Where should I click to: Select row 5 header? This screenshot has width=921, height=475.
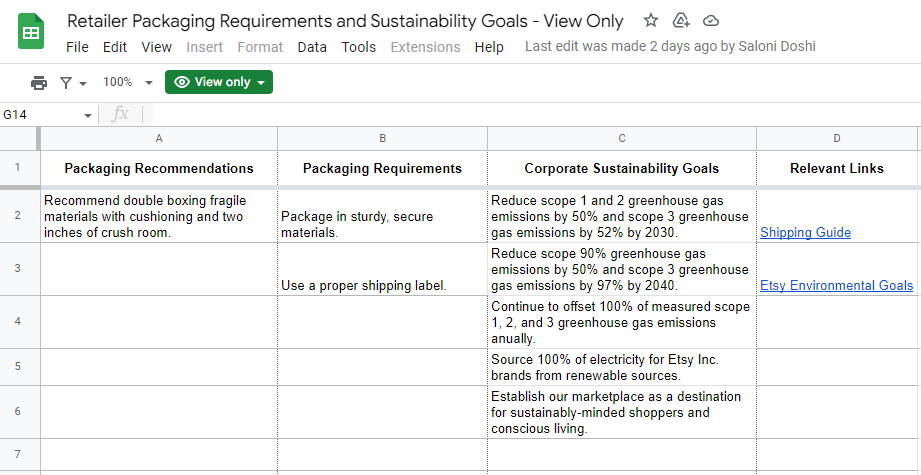pyautogui.click(x=18, y=367)
